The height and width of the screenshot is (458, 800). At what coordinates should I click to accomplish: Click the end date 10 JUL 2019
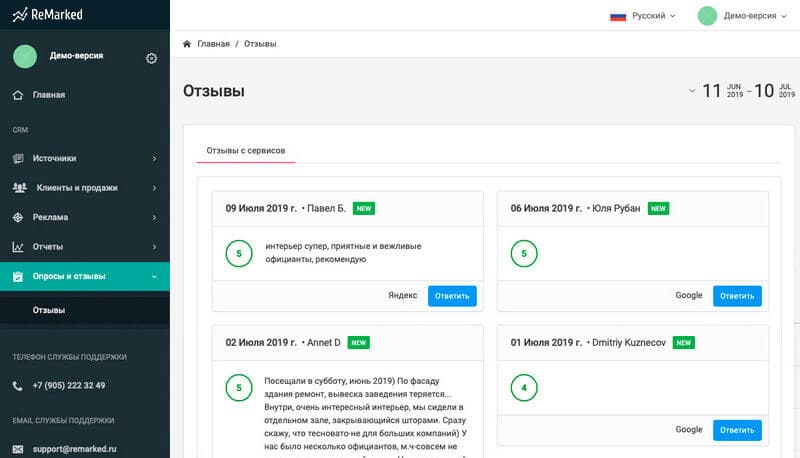(x=774, y=91)
